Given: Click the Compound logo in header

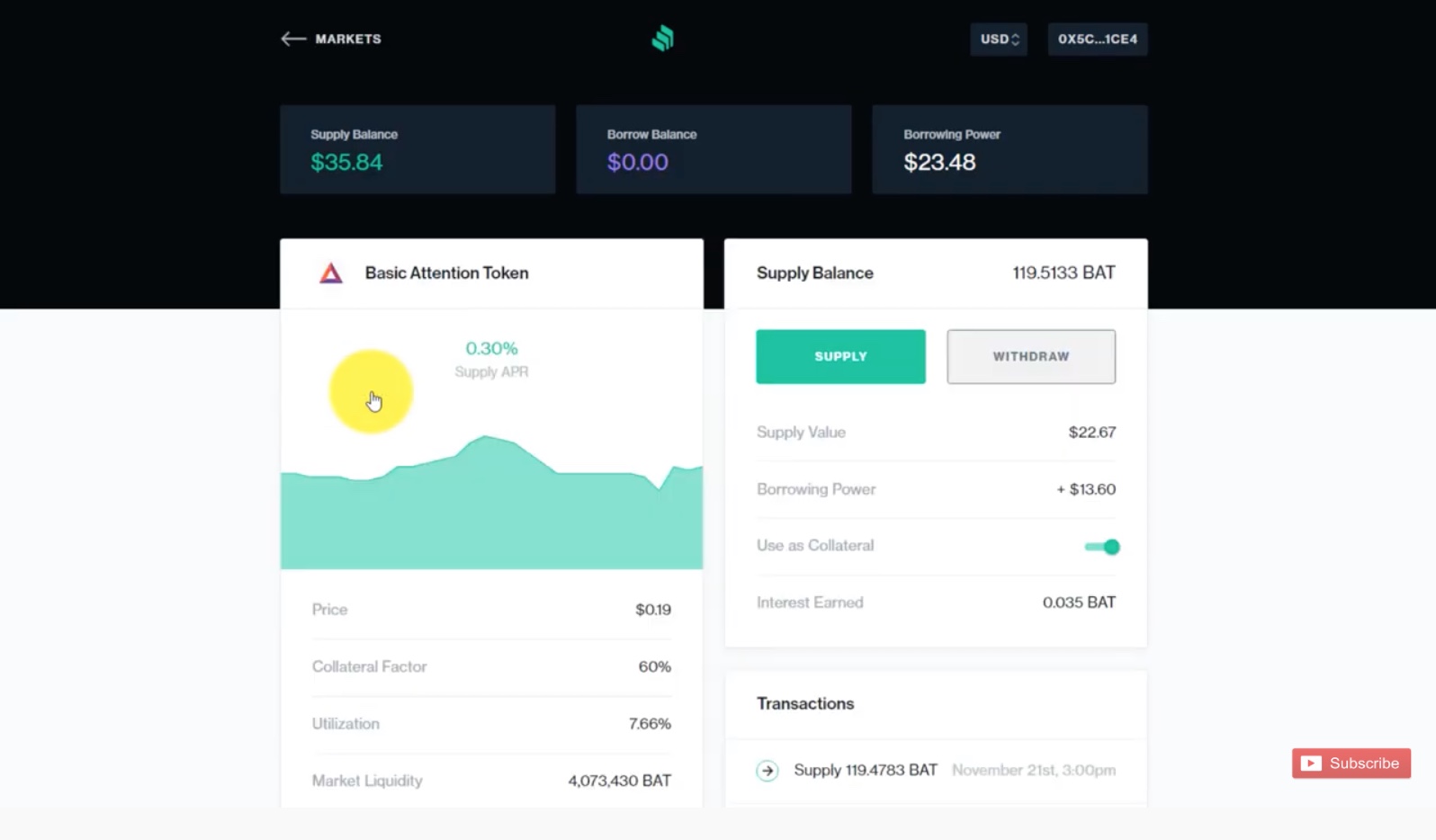Looking at the screenshot, I should pos(663,39).
